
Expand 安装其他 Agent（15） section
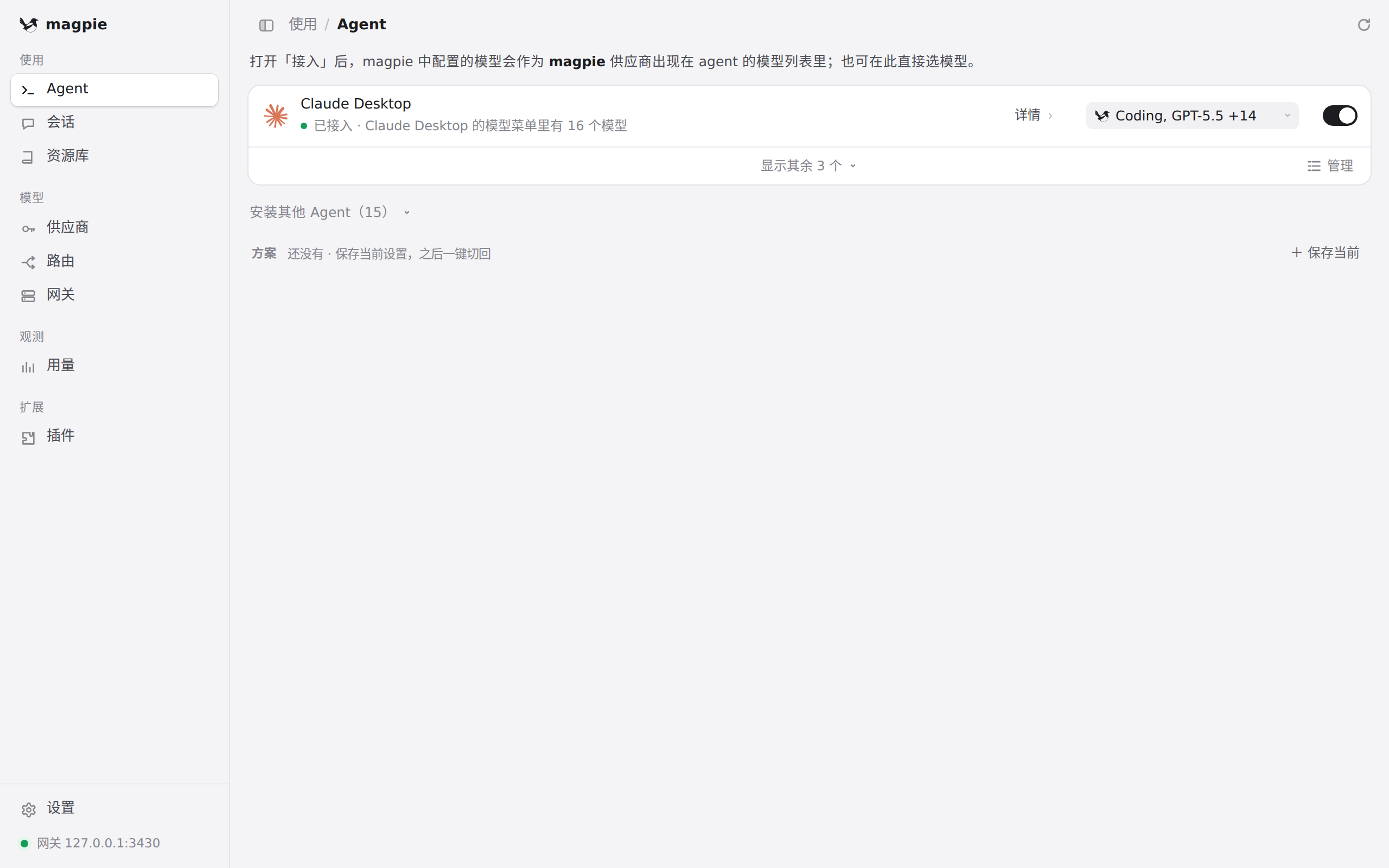(x=330, y=213)
